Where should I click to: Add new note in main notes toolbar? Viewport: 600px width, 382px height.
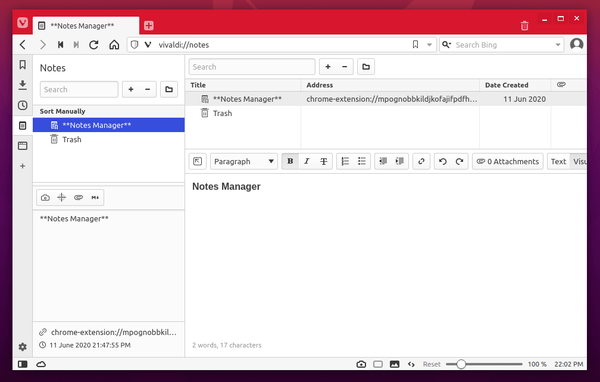pyautogui.click(x=328, y=67)
